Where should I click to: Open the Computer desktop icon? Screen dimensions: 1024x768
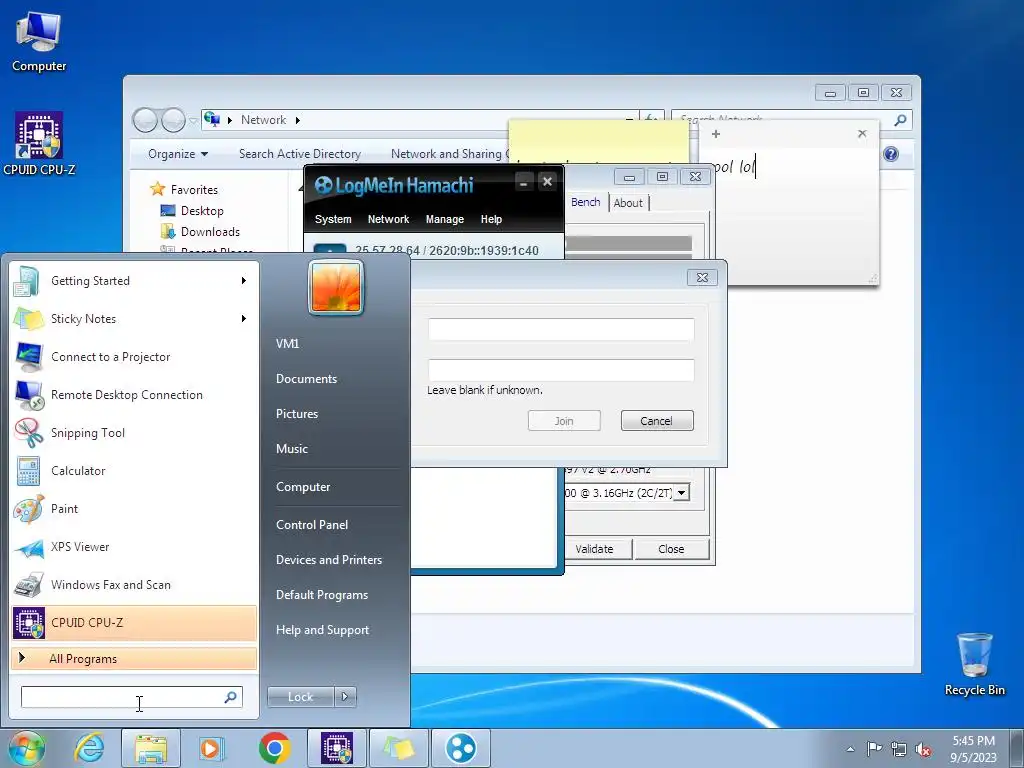pos(39,42)
